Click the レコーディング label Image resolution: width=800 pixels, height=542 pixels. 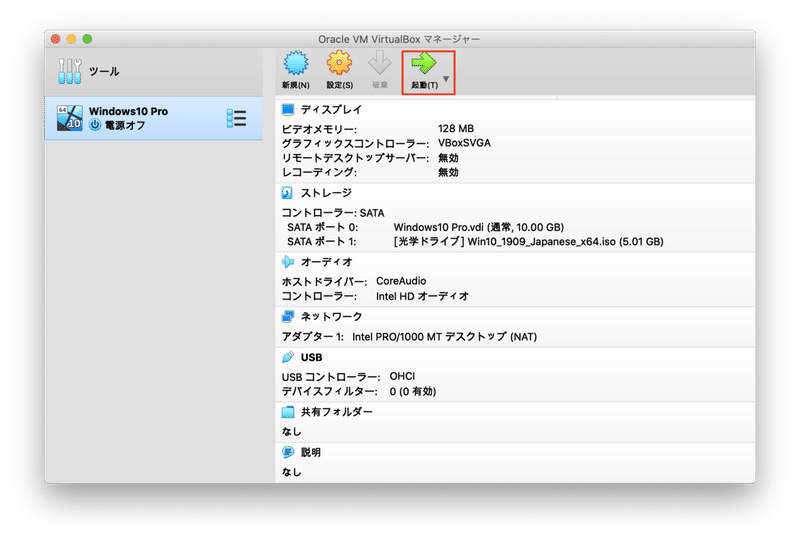(x=319, y=172)
